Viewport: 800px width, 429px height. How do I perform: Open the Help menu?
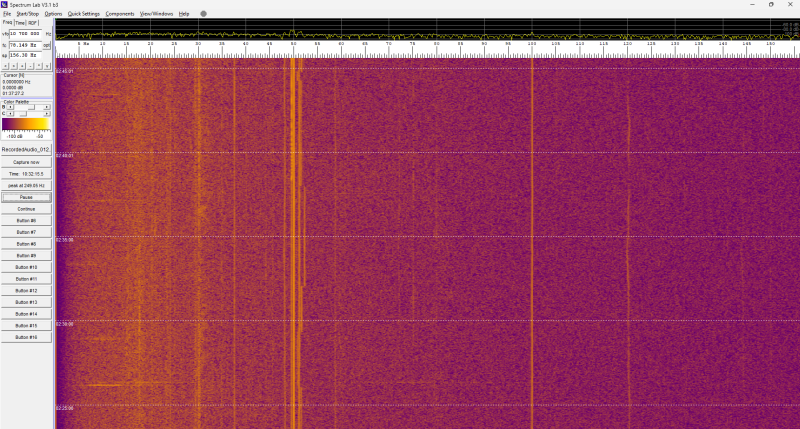184,14
